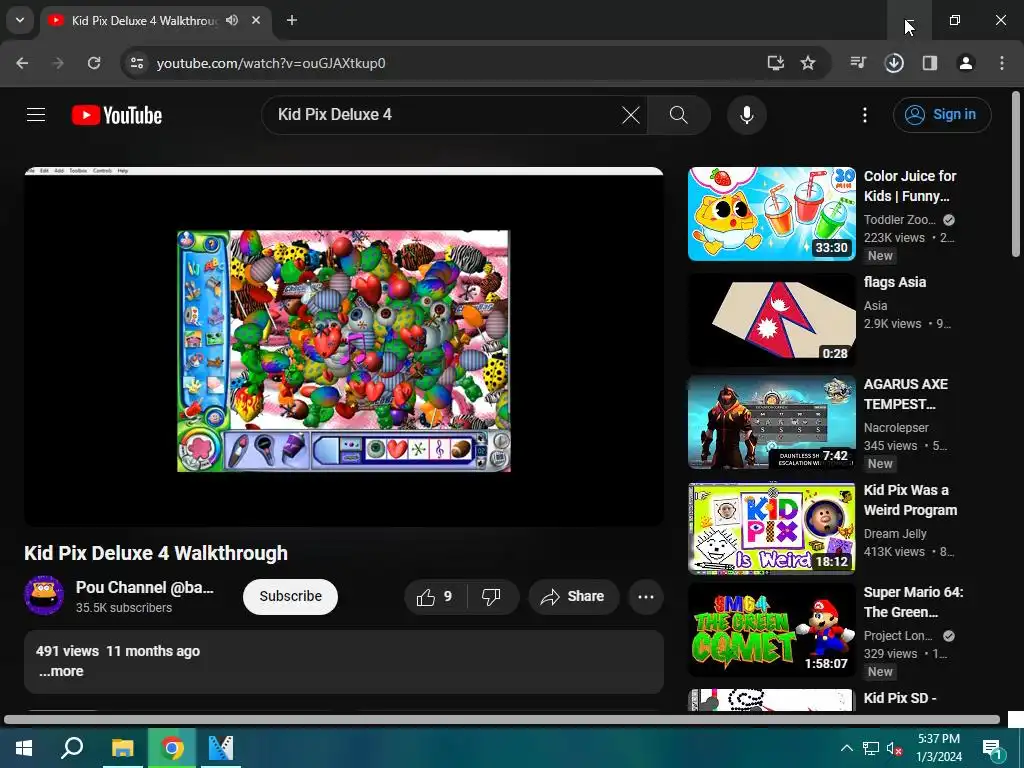Open the Chrome three-dot menu
This screenshot has width=1024, height=768.
1002,63
